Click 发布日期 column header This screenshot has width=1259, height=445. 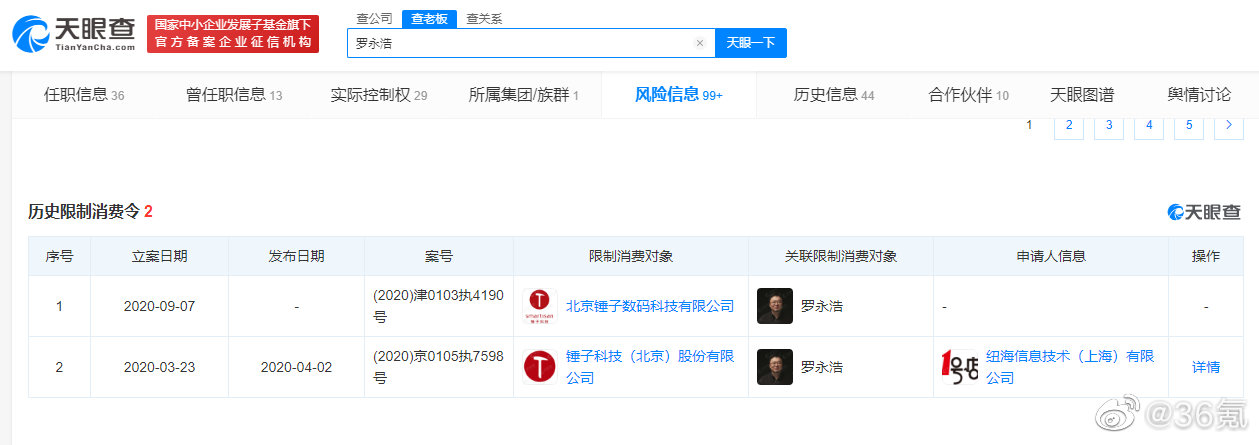point(297,256)
